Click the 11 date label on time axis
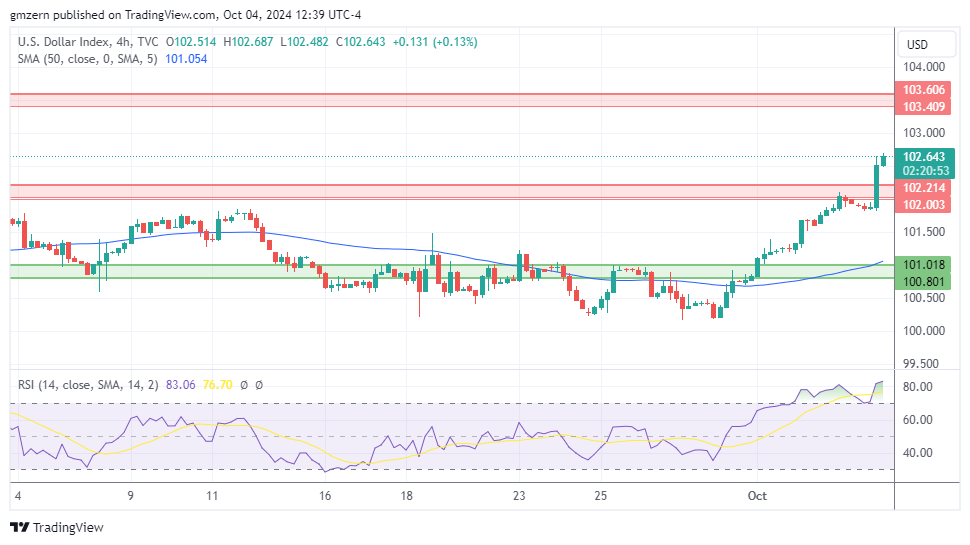Image resolution: width=970 pixels, height=545 pixels. [x=212, y=496]
